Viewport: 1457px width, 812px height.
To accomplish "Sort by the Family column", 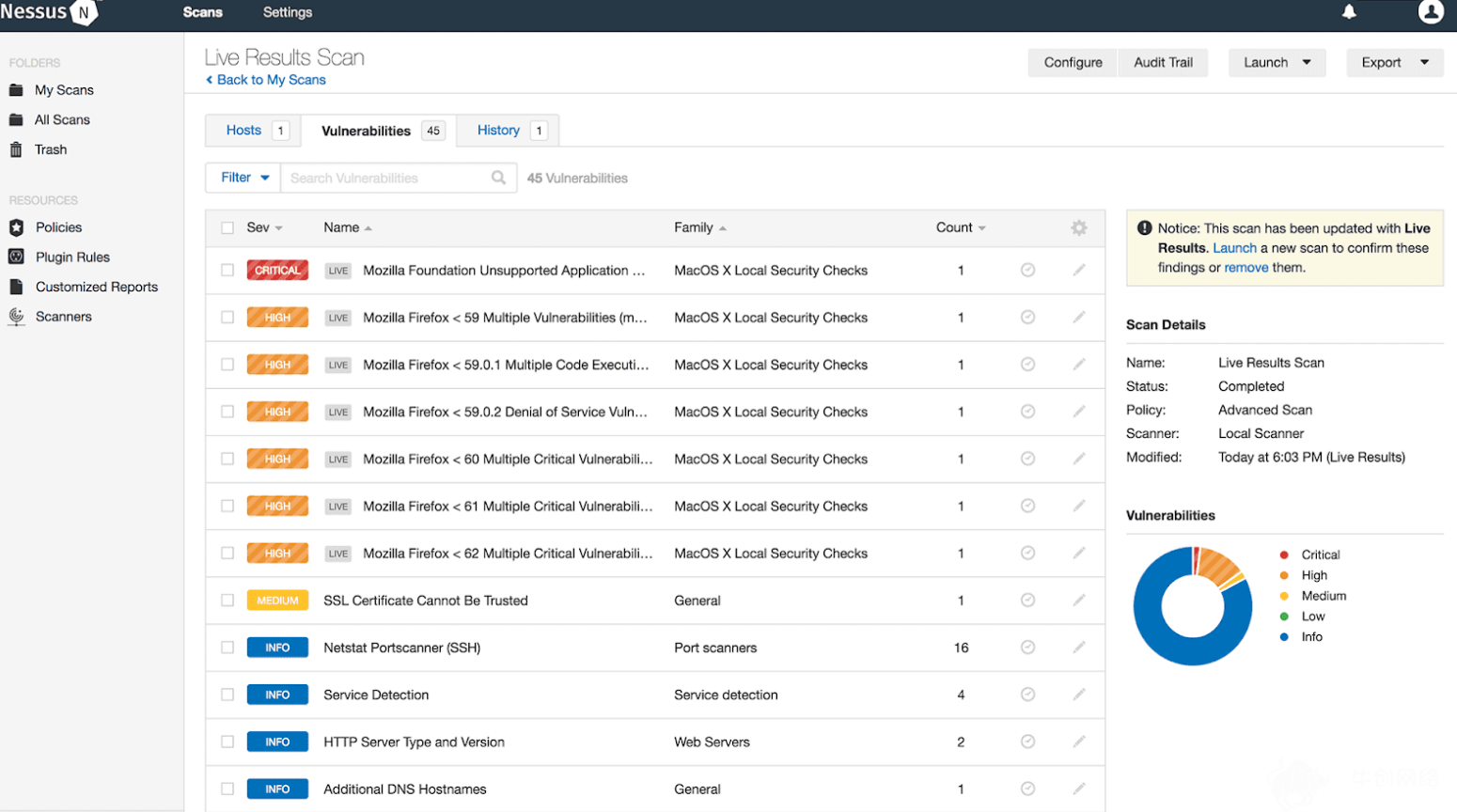I will point(699,227).
